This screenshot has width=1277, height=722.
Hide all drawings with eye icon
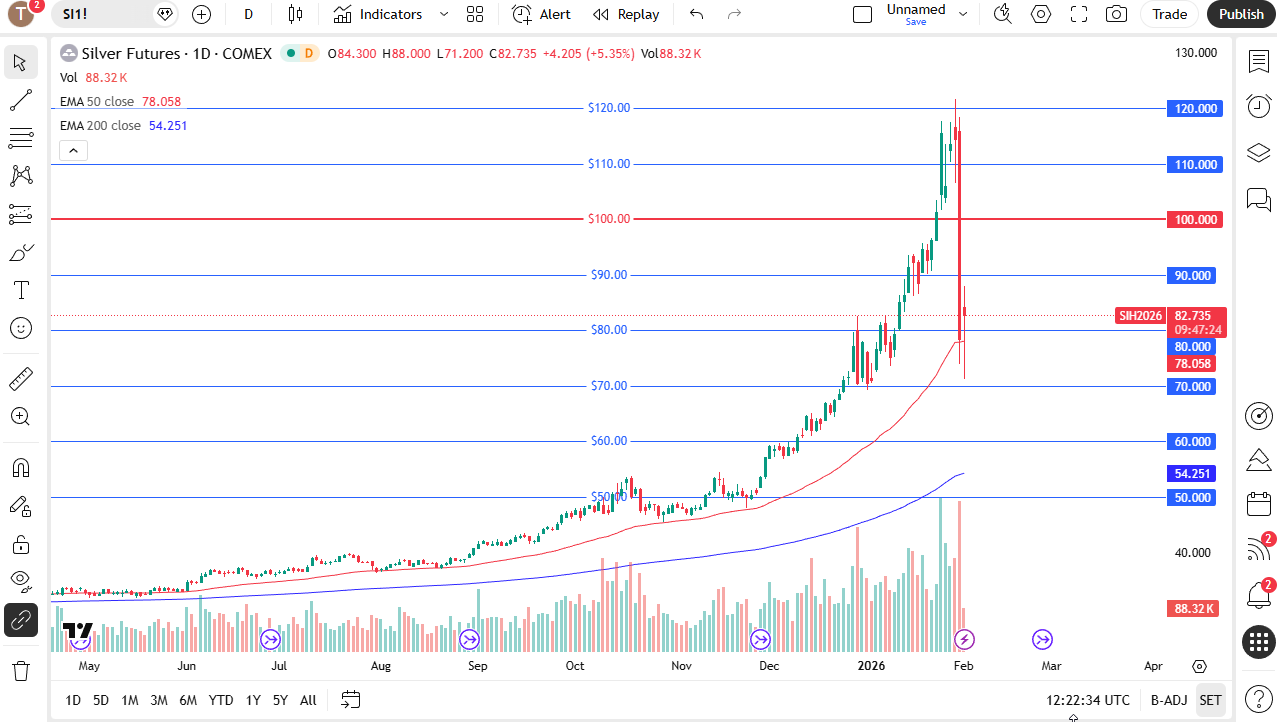coord(20,581)
